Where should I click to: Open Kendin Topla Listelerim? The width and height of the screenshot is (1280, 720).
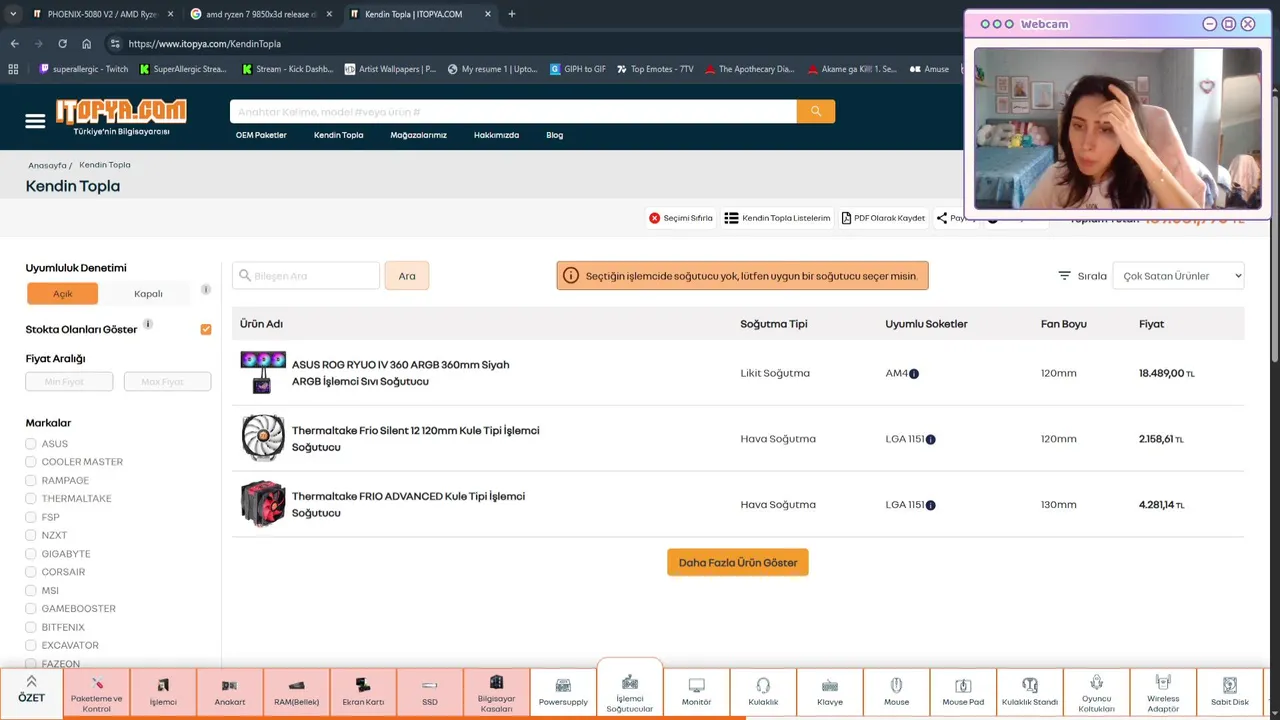point(778,218)
